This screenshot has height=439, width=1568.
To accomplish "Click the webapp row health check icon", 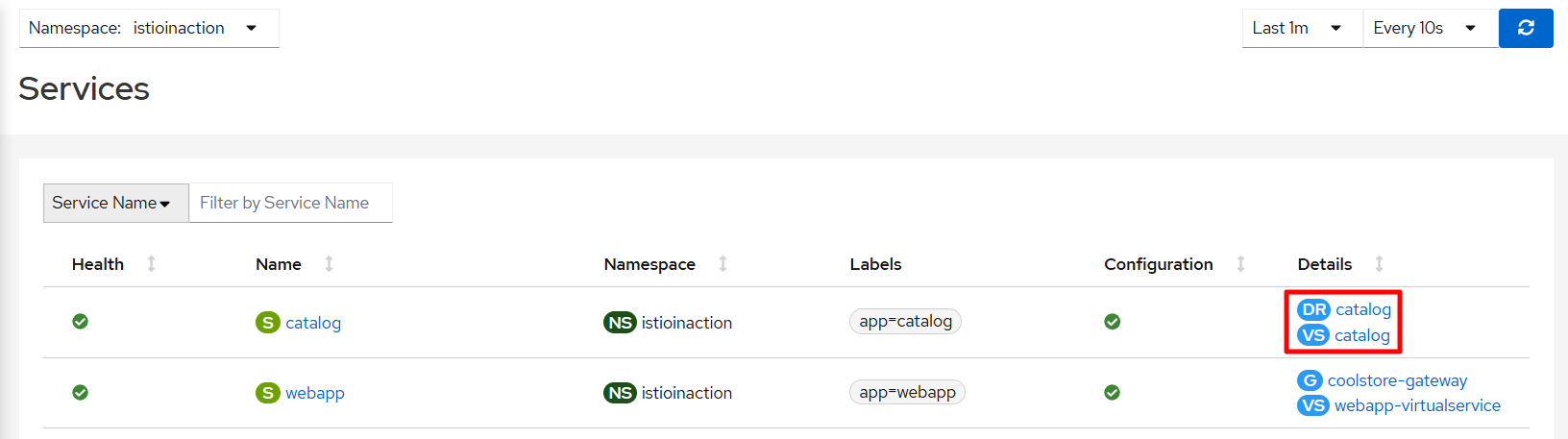I will click(81, 392).
